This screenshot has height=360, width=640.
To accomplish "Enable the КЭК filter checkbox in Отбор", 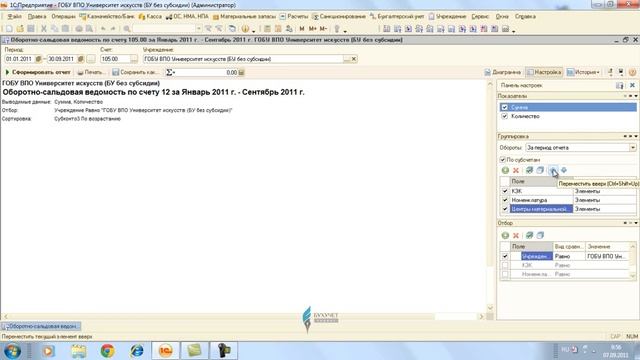I will (505, 265).
